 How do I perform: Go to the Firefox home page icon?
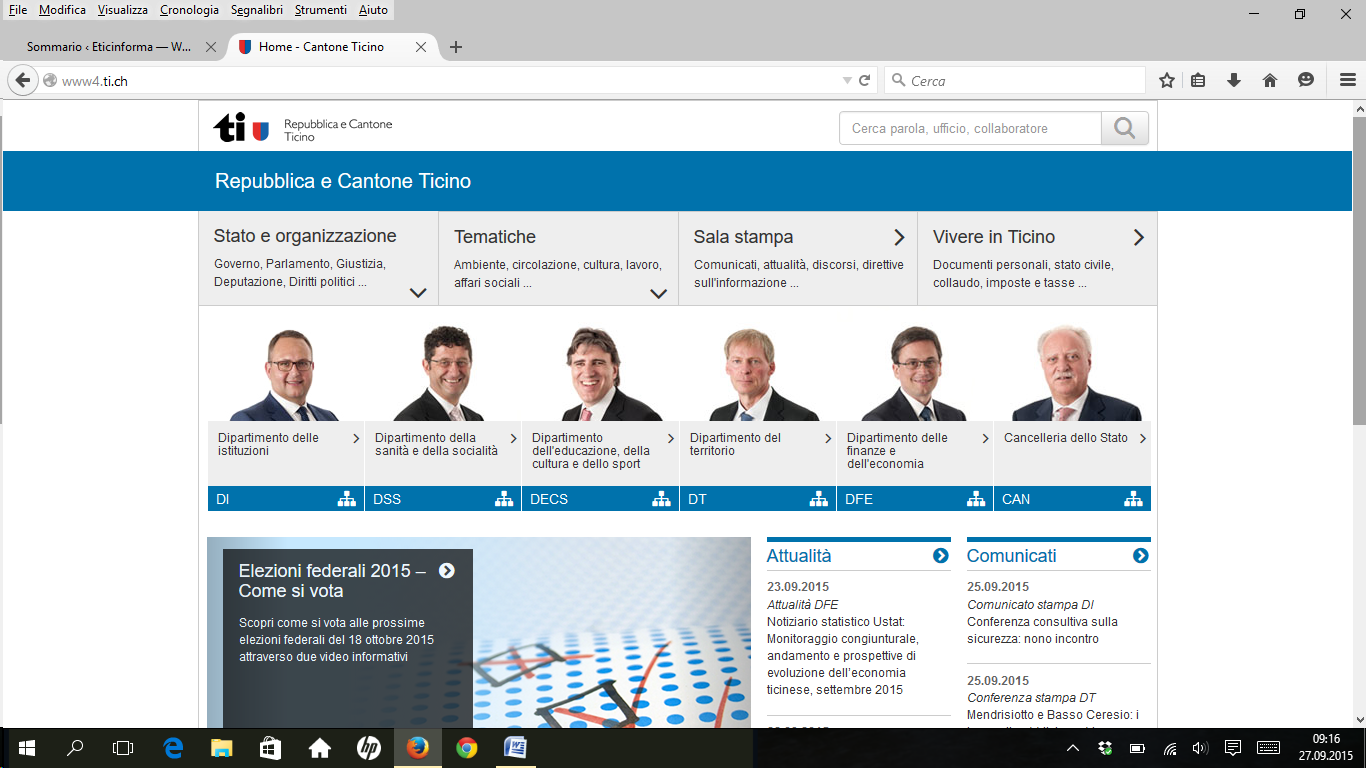[1270, 81]
